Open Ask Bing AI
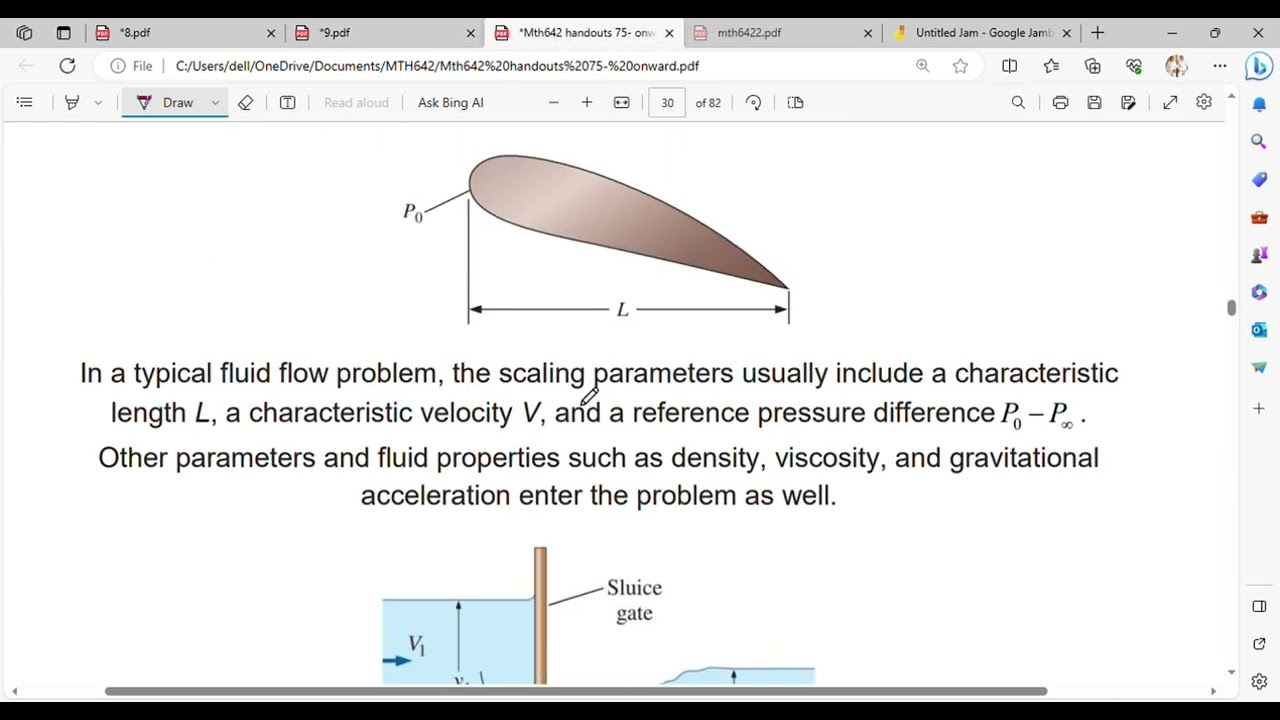 [450, 102]
